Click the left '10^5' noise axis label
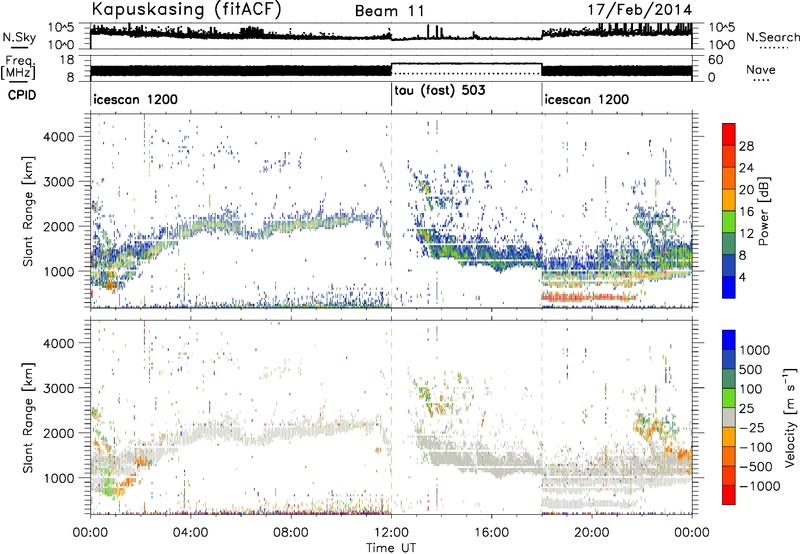This screenshot has width=800, height=554. pos(61,28)
